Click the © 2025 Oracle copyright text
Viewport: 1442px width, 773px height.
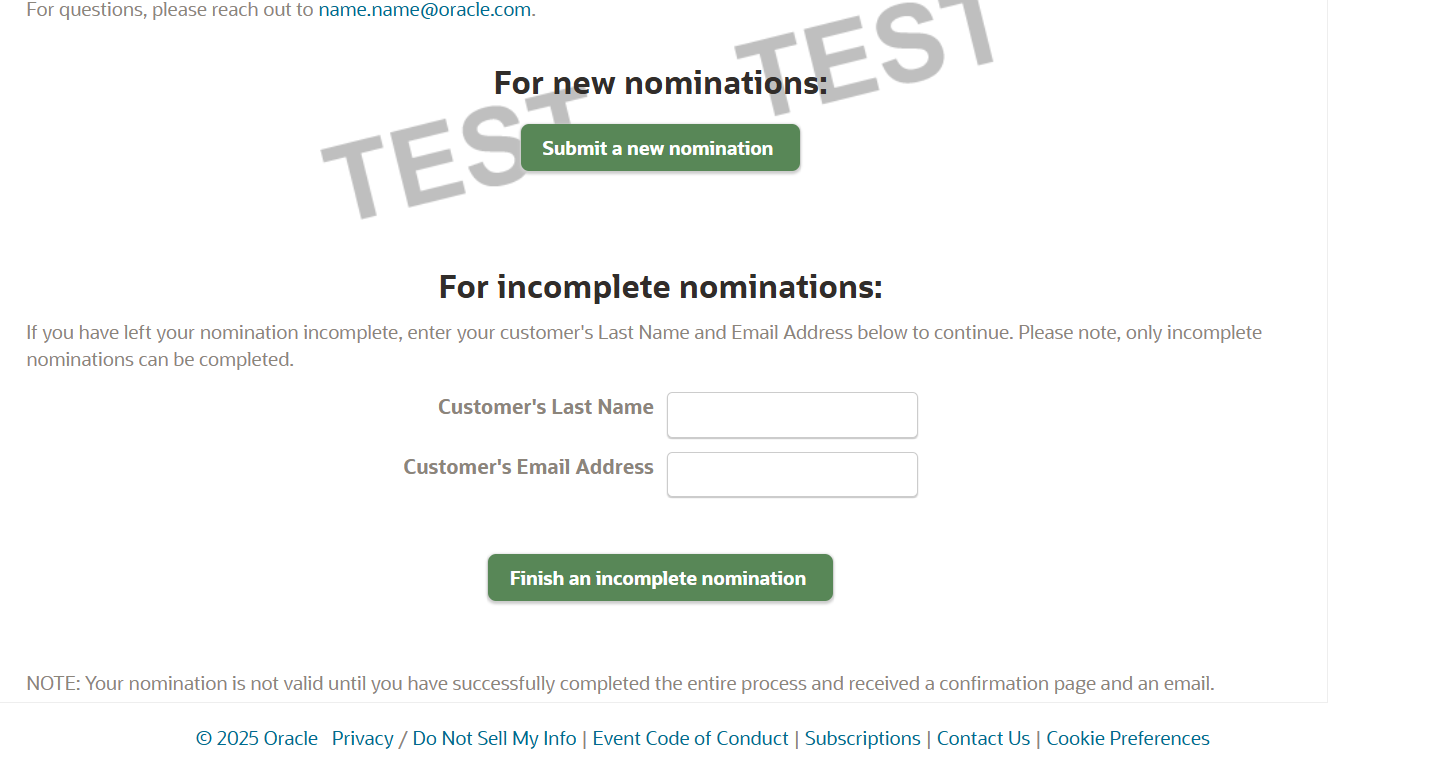[x=256, y=739]
